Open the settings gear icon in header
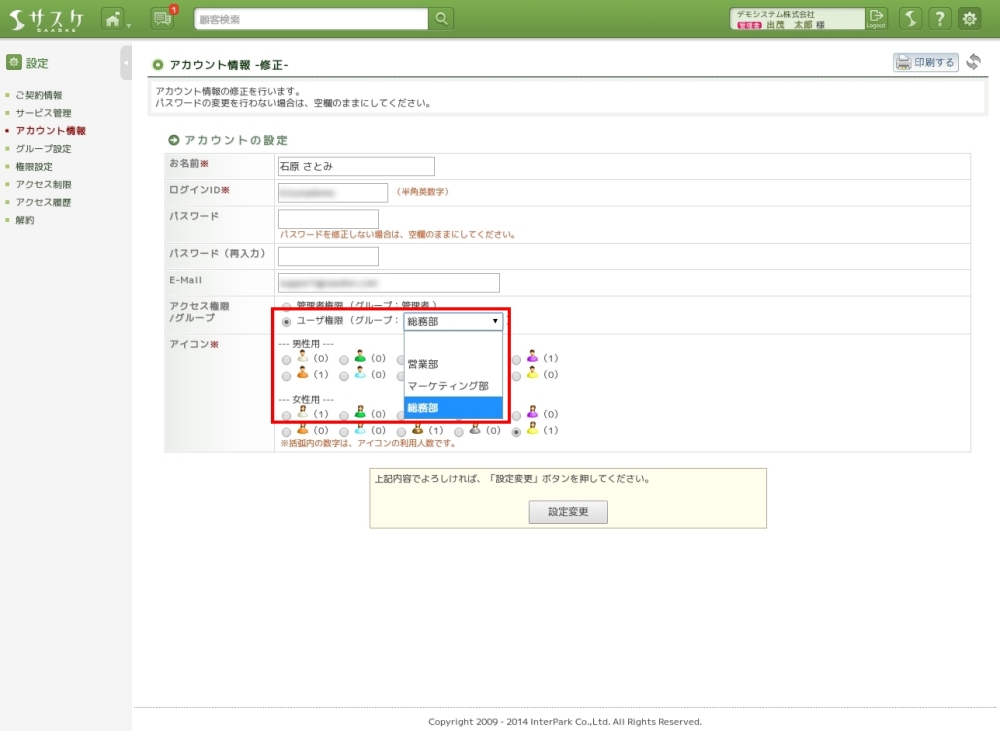Image resolution: width=1000 pixels, height=731 pixels. click(x=969, y=19)
